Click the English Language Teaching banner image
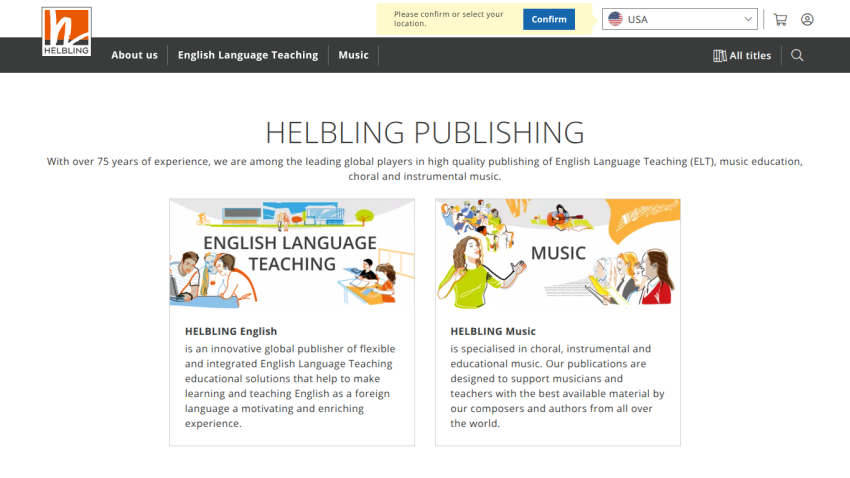Screen dimensions: 850x478 tap(292, 254)
